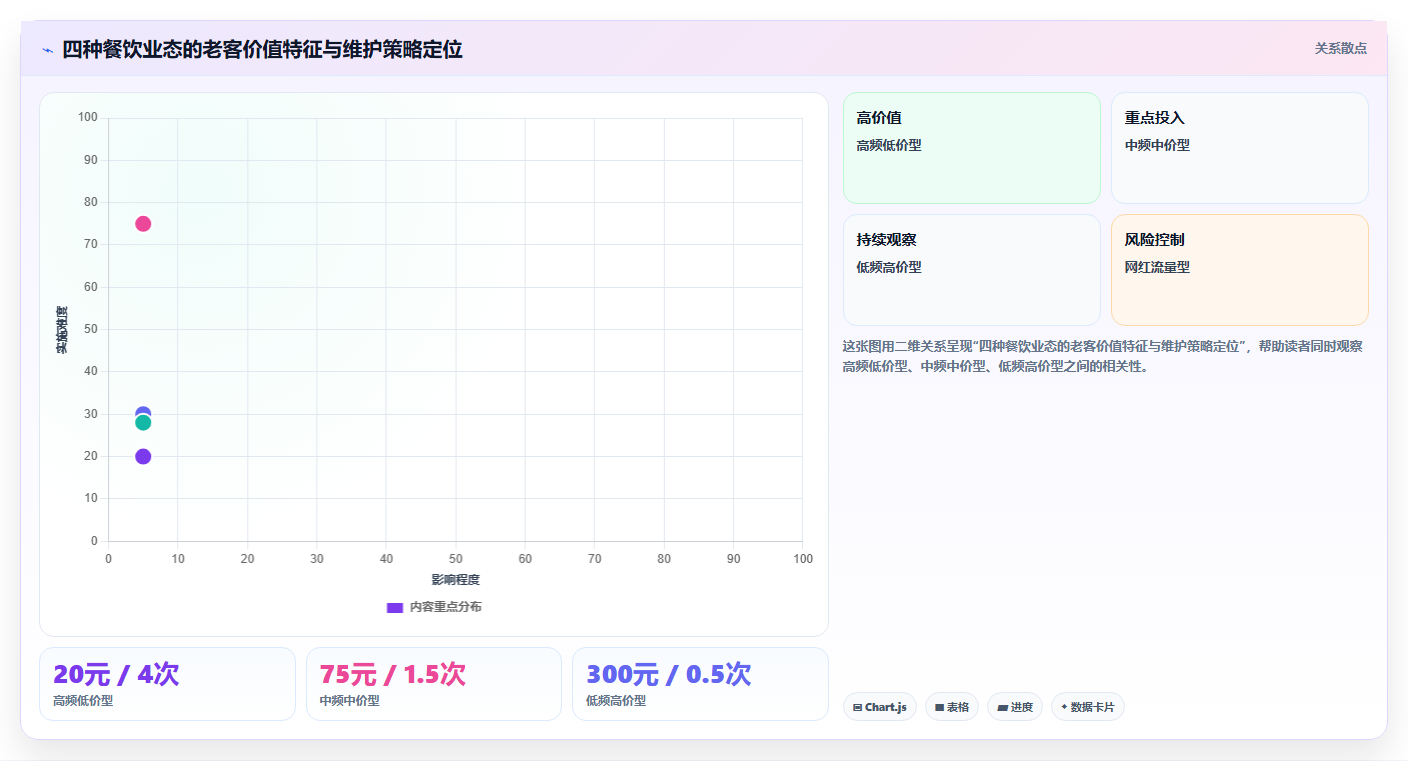Screen dimensions: 1408x761
Task: Click the chart title 四种餐饮业态的老客价值特征
Action: click(262, 50)
